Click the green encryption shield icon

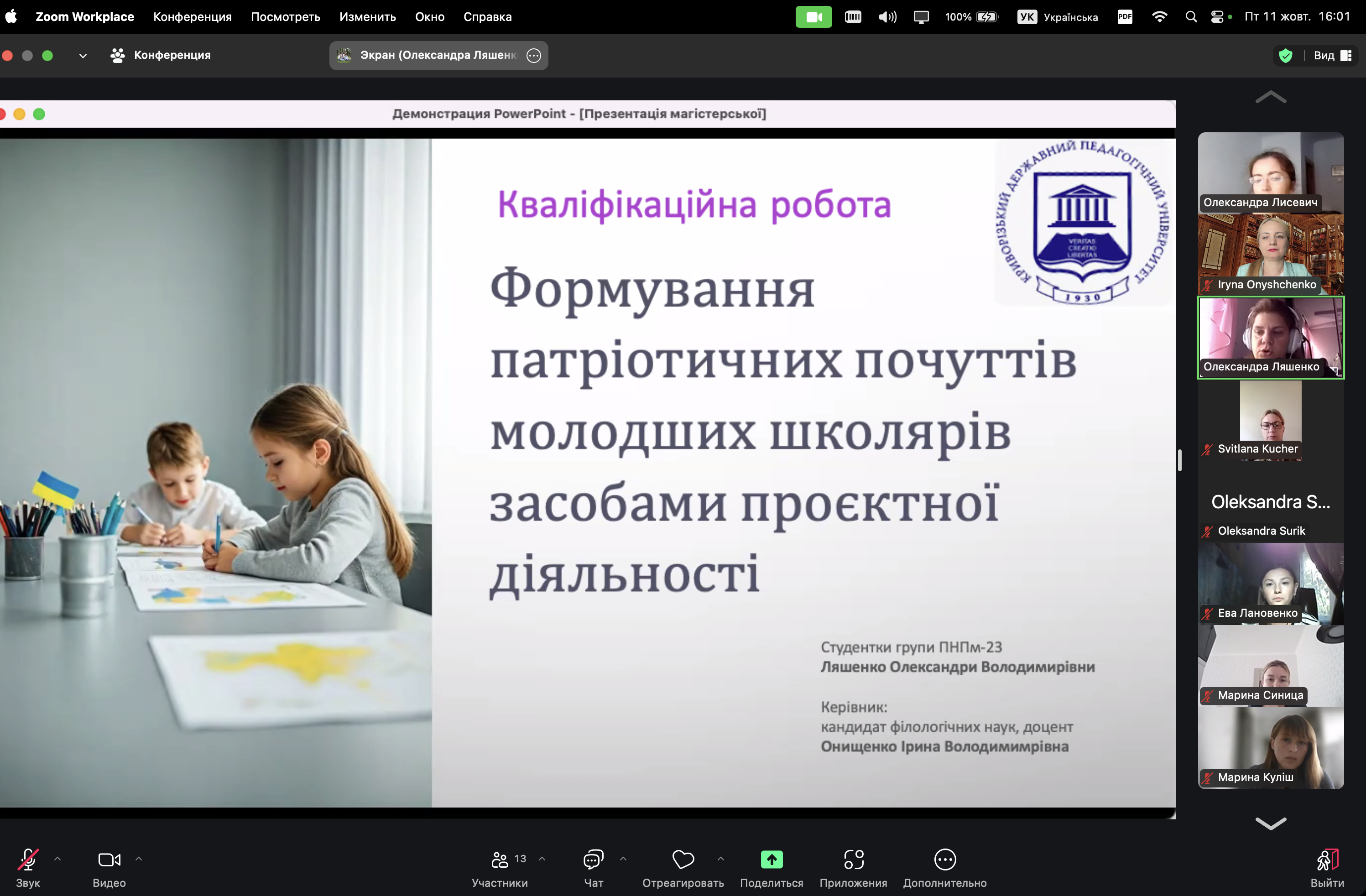(x=1286, y=56)
